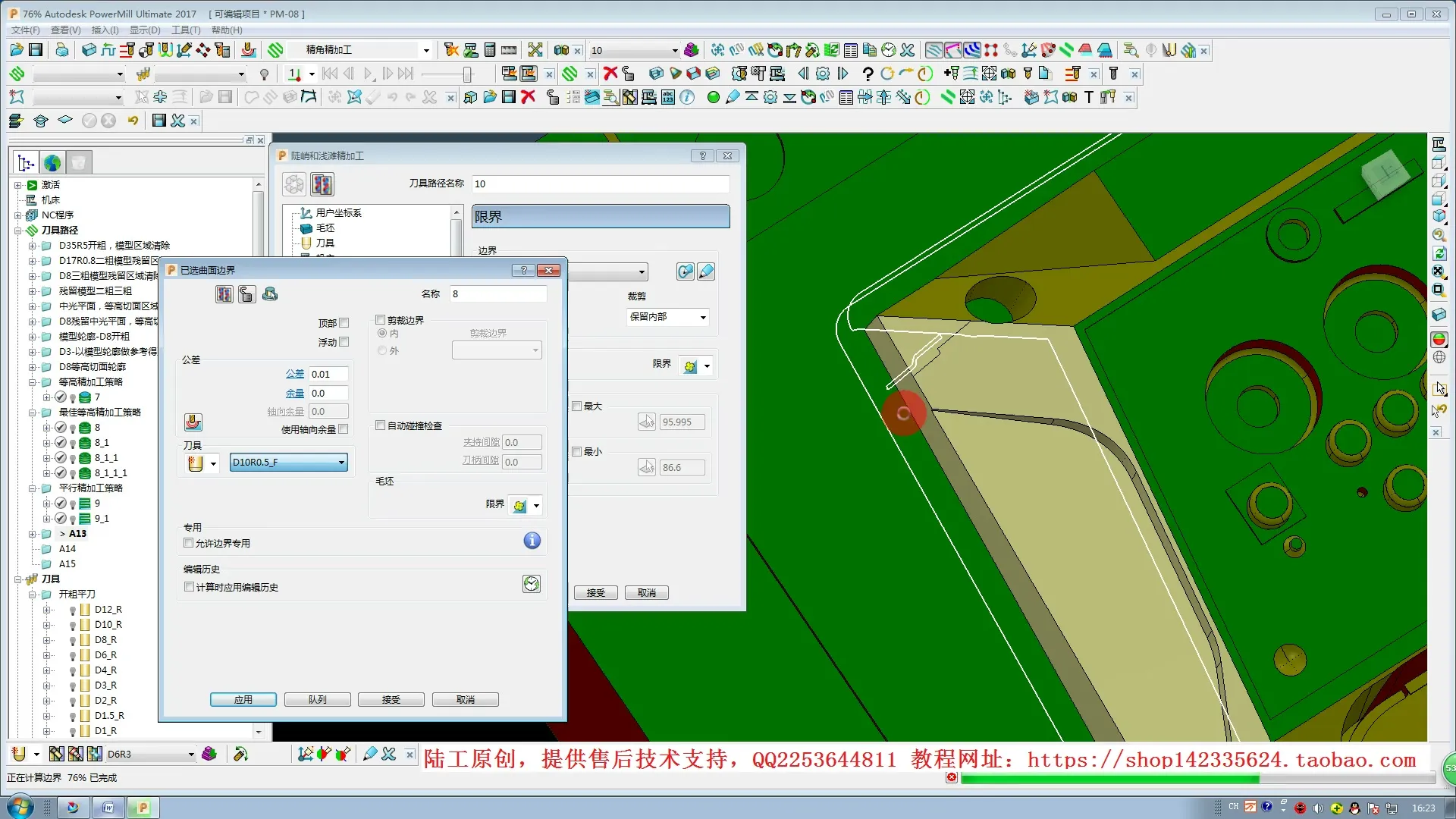The height and width of the screenshot is (819, 1456).
Task: Open the 插入(I) menu
Action: pos(105,30)
